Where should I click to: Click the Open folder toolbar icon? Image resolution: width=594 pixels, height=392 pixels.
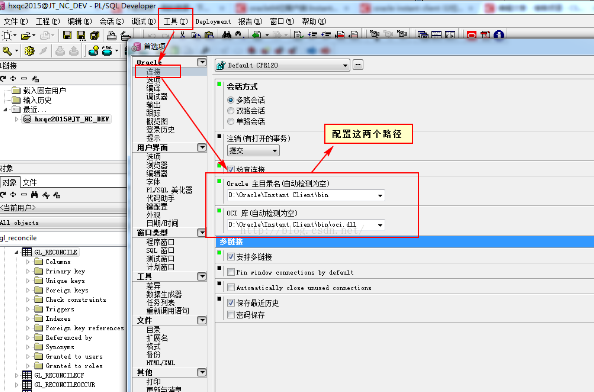click(26, 36)
